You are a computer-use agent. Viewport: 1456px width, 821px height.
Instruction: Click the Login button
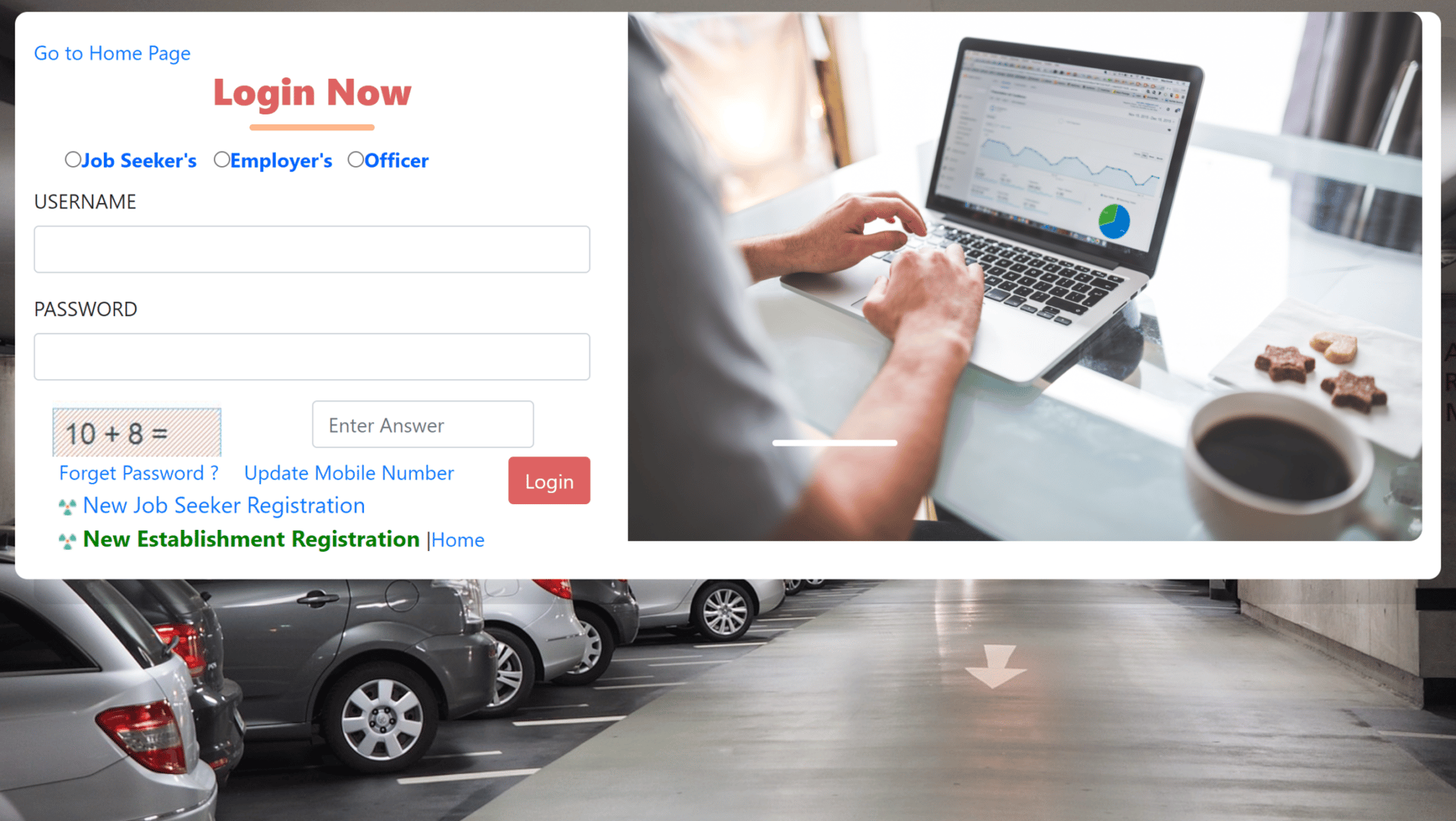548,480
